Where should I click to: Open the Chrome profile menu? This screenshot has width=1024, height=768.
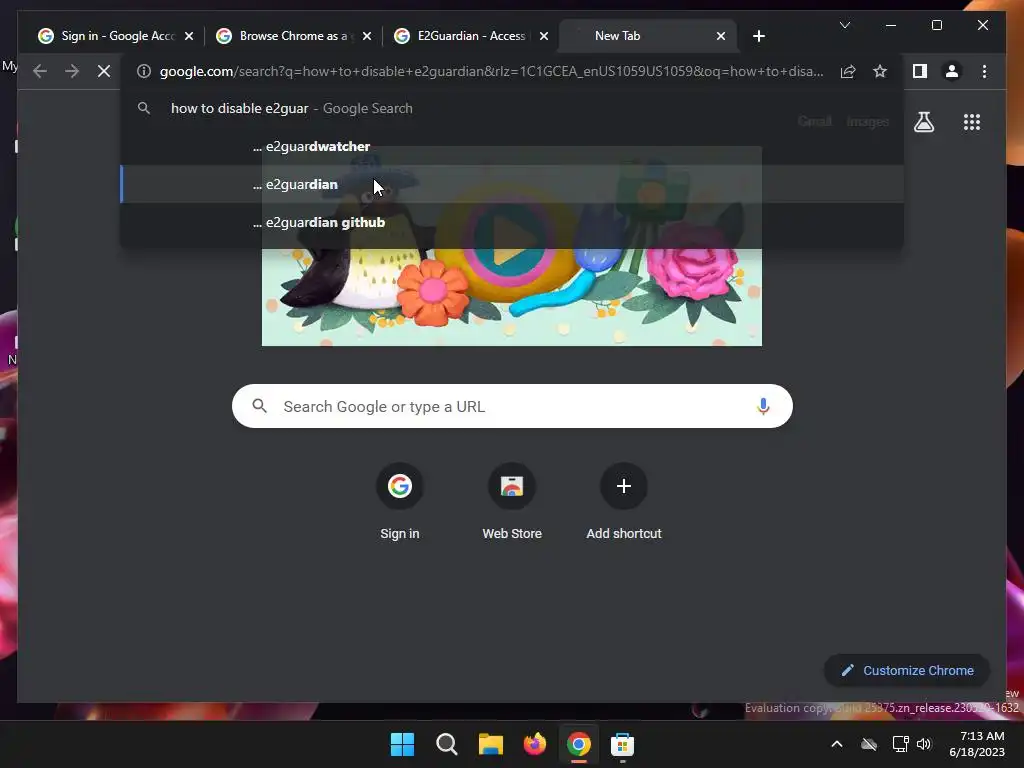click(x=952, y=71)
